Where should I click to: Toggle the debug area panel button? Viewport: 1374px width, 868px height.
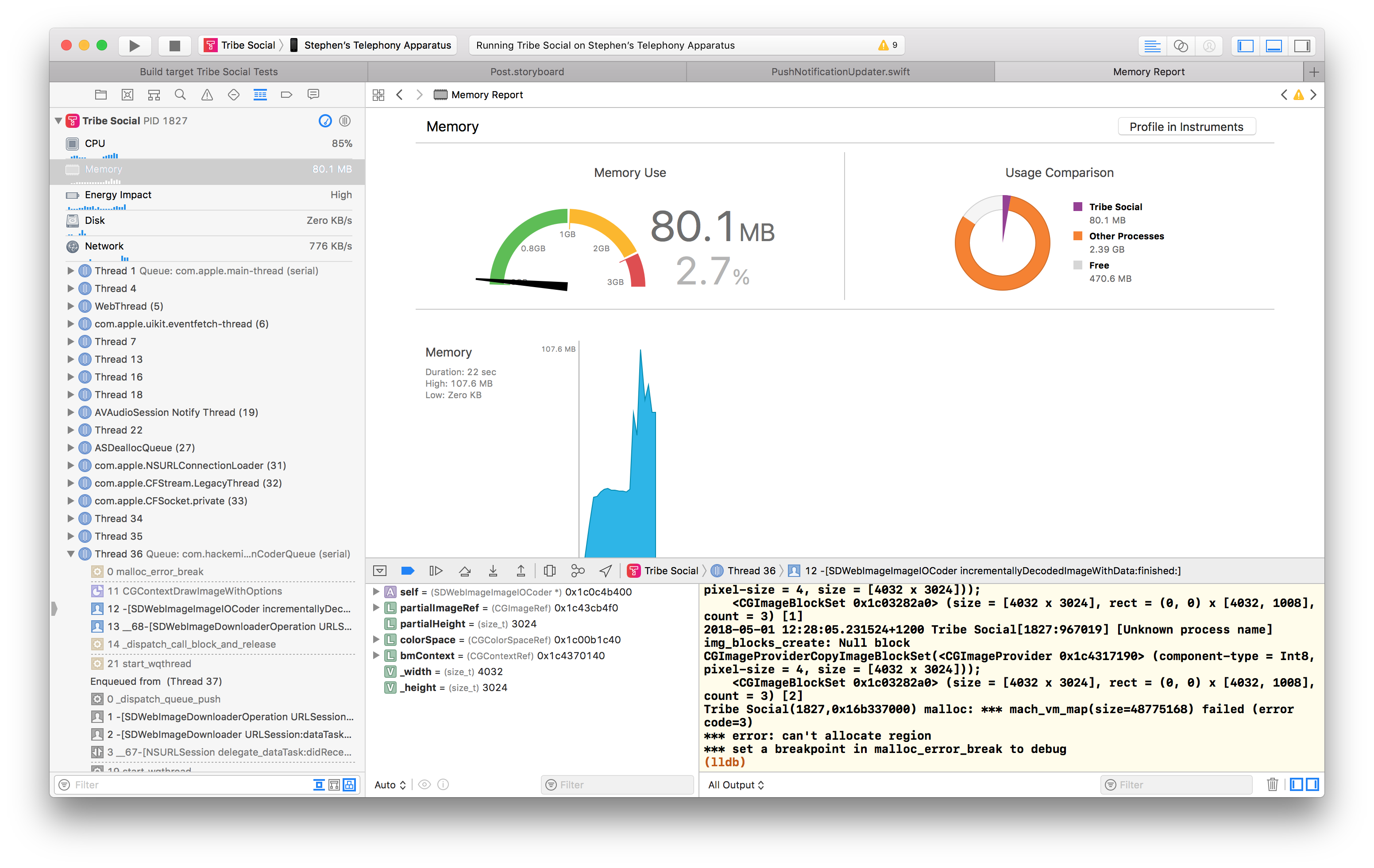pos(1274,46)
